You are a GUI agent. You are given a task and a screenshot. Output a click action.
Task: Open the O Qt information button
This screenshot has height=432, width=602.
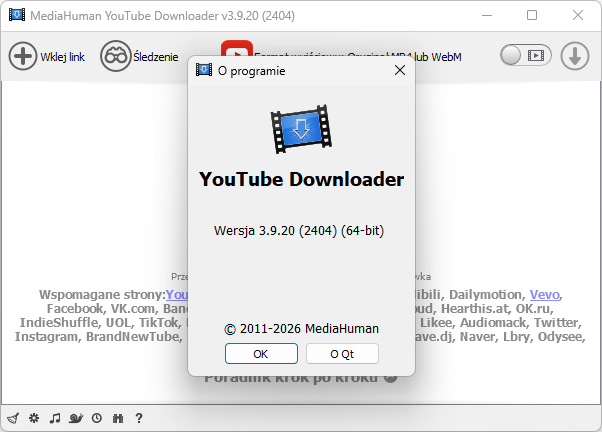[x=342, y=354]
